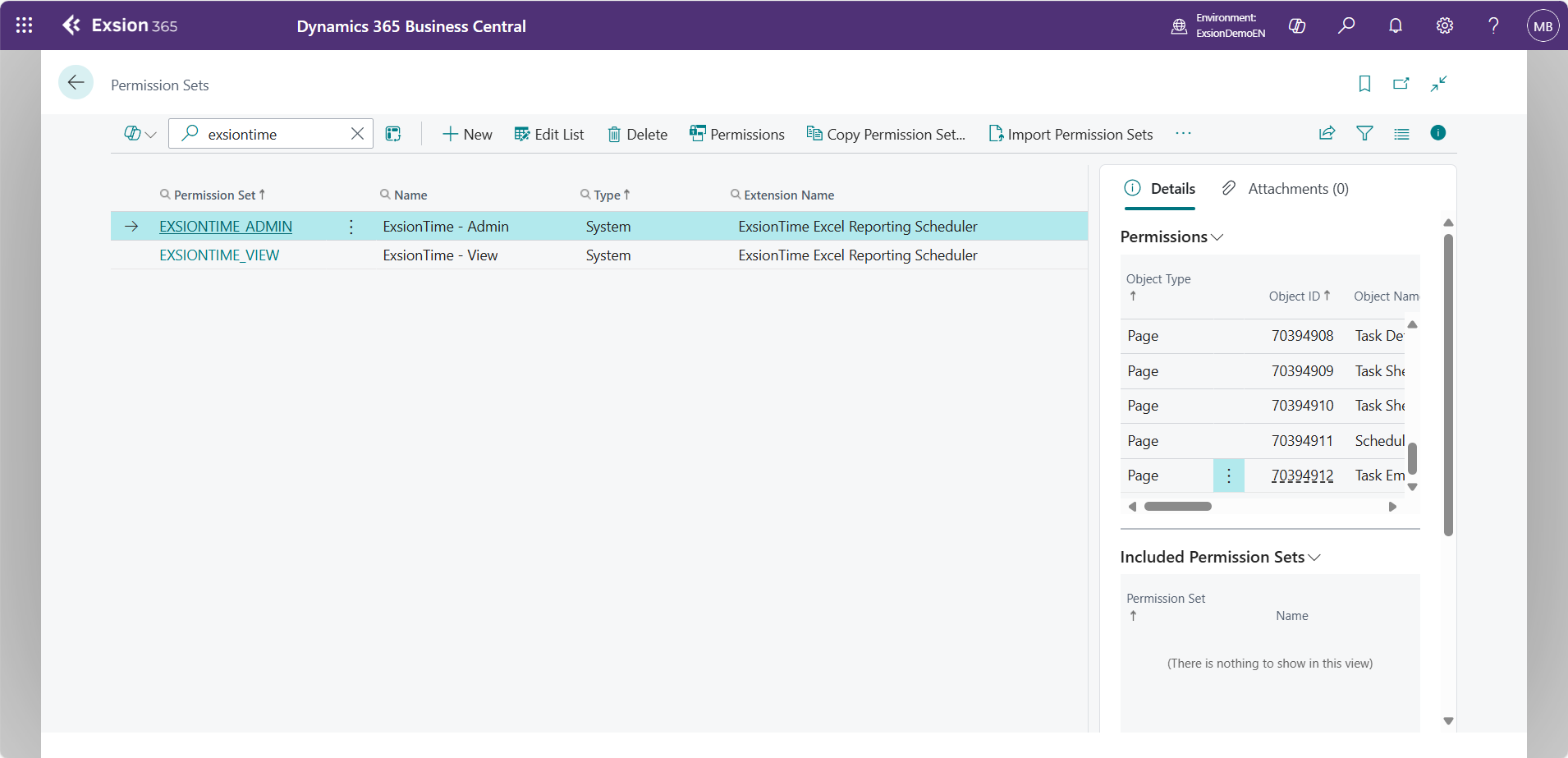Open the settings gear

(x=1445, y=25)
